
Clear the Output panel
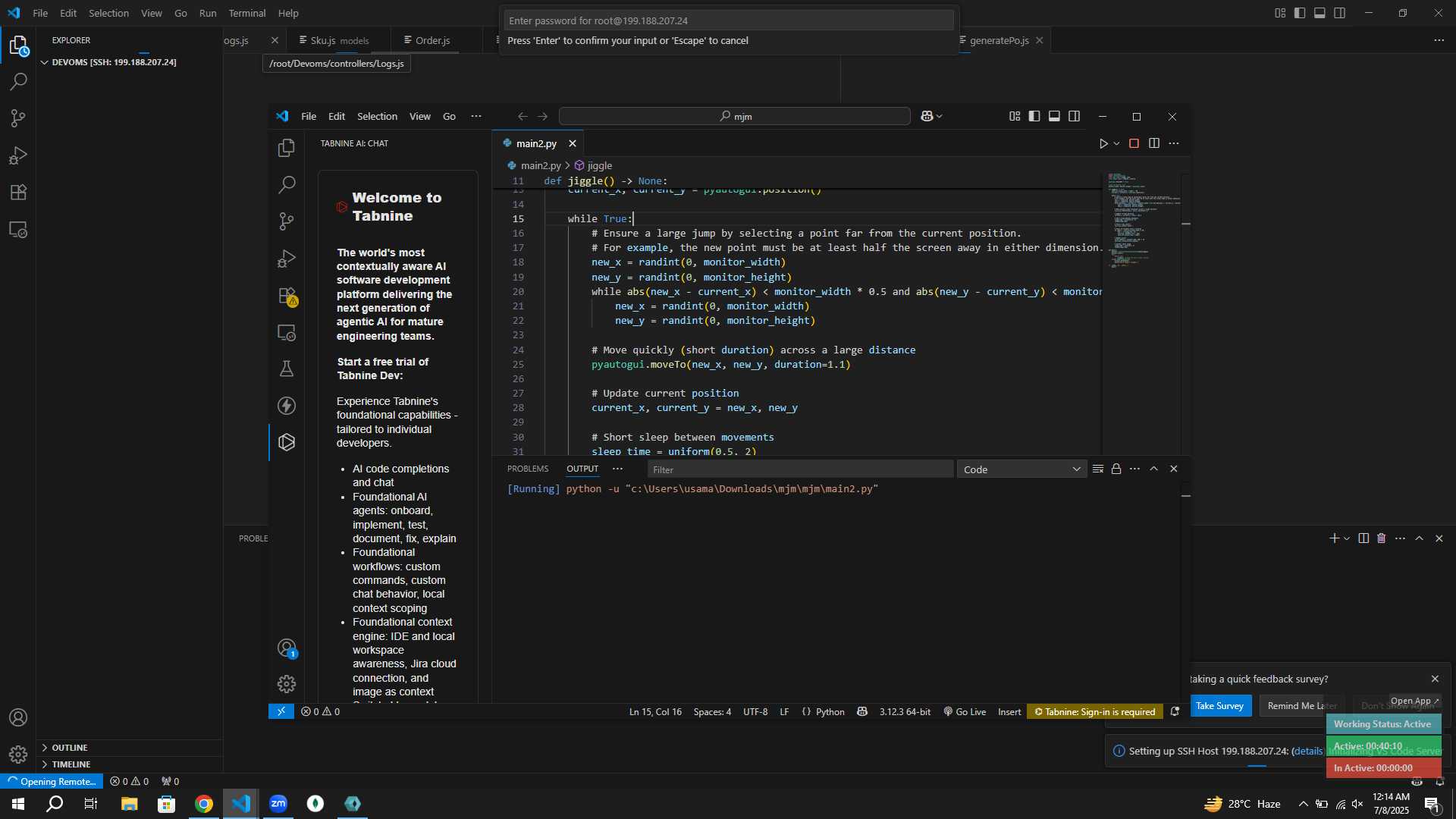1097,469
